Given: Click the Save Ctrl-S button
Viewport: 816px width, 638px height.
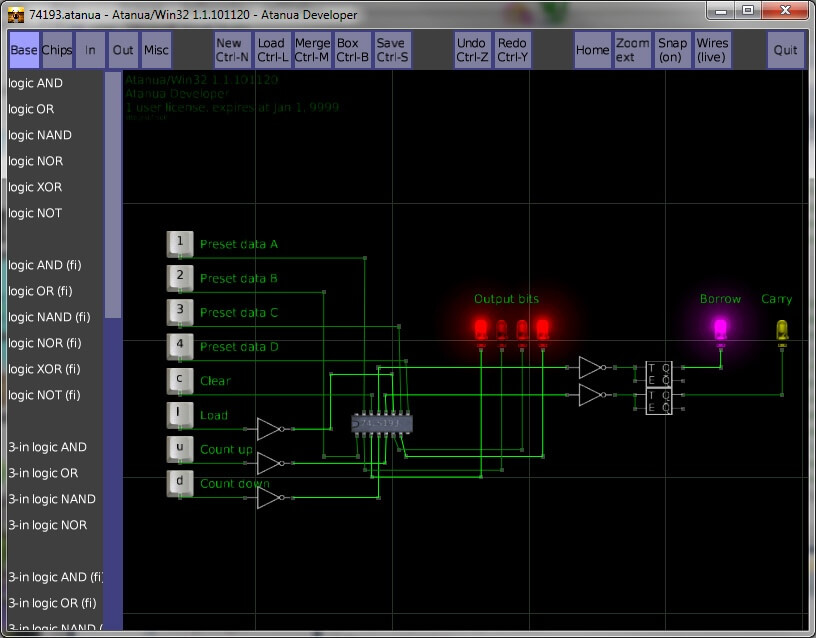Looking at the screenshot, I should [391, 50].
